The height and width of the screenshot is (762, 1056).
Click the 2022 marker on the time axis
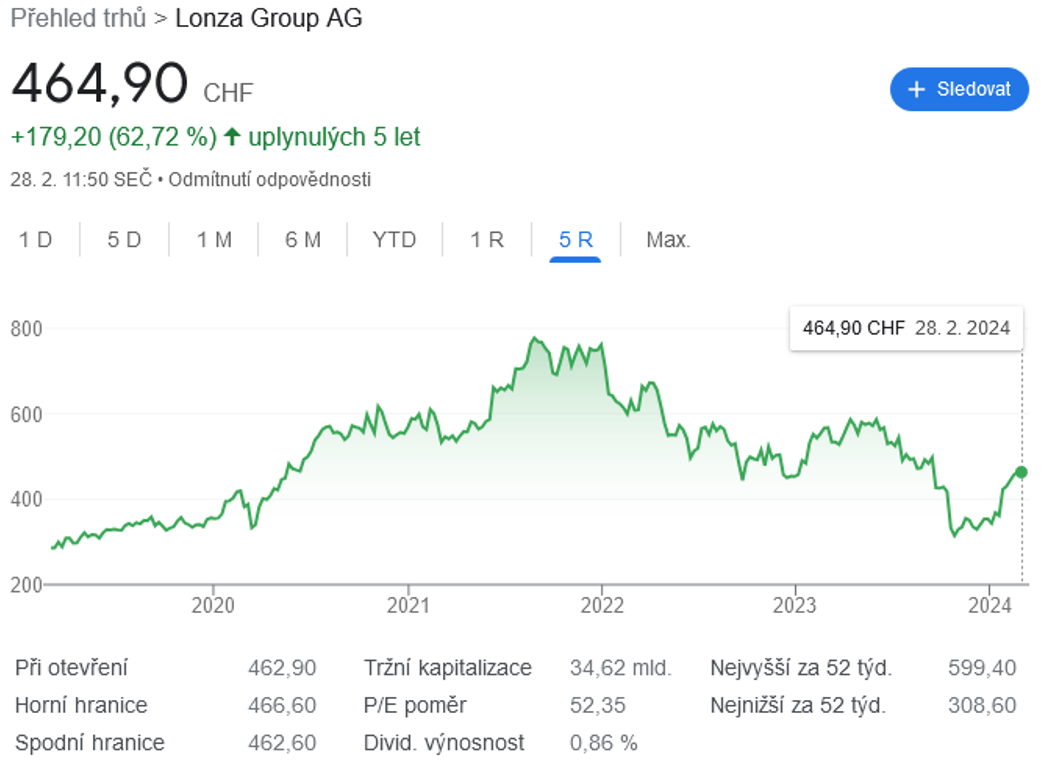602,605
